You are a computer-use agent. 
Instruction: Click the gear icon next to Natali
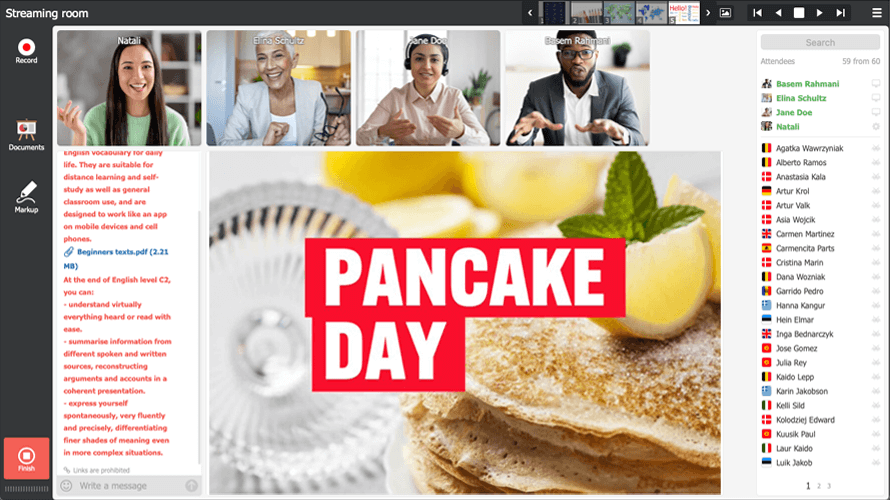pyautogui.click(x=876, y=127)
